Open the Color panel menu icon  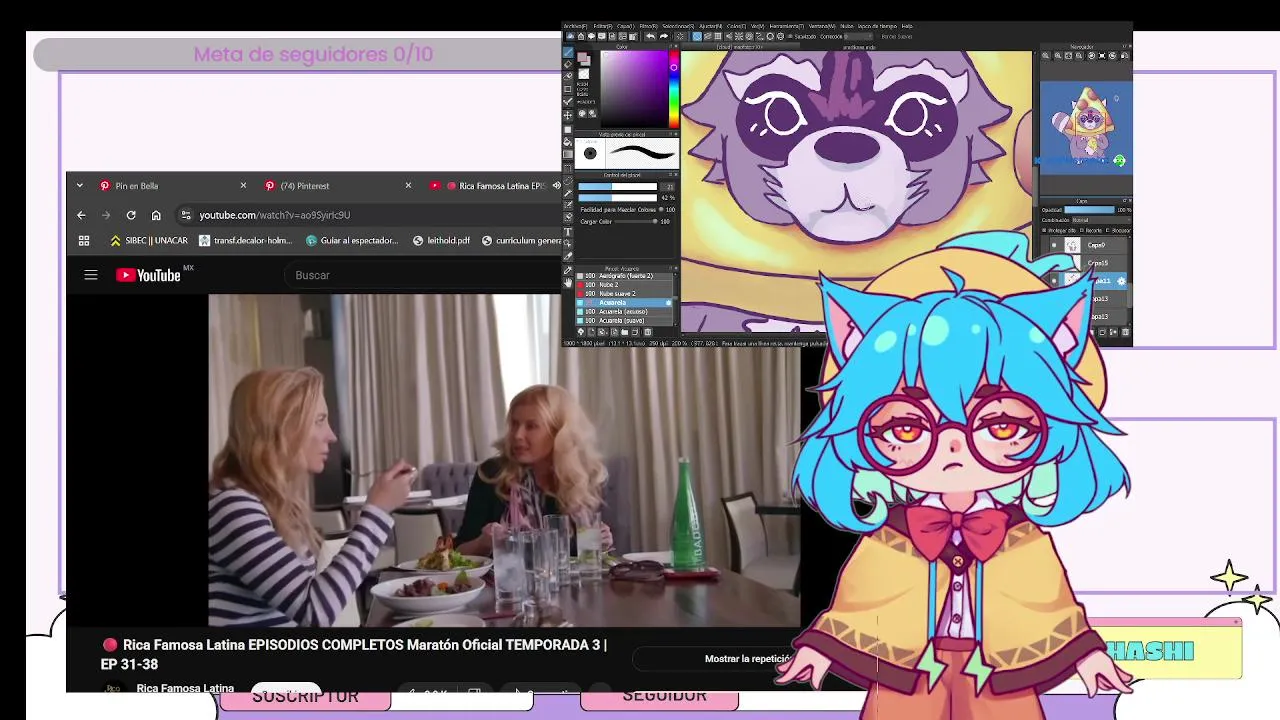[x=670, y=46]
